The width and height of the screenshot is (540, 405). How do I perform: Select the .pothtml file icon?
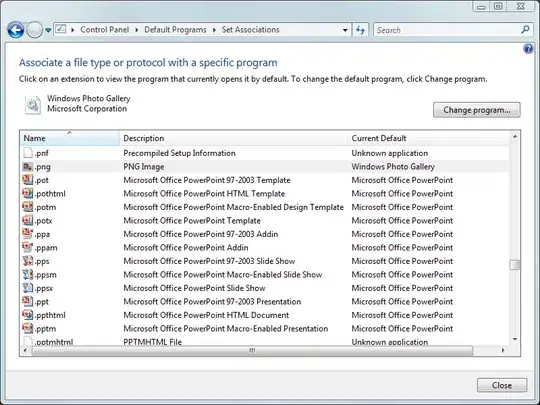pos(28,193)
